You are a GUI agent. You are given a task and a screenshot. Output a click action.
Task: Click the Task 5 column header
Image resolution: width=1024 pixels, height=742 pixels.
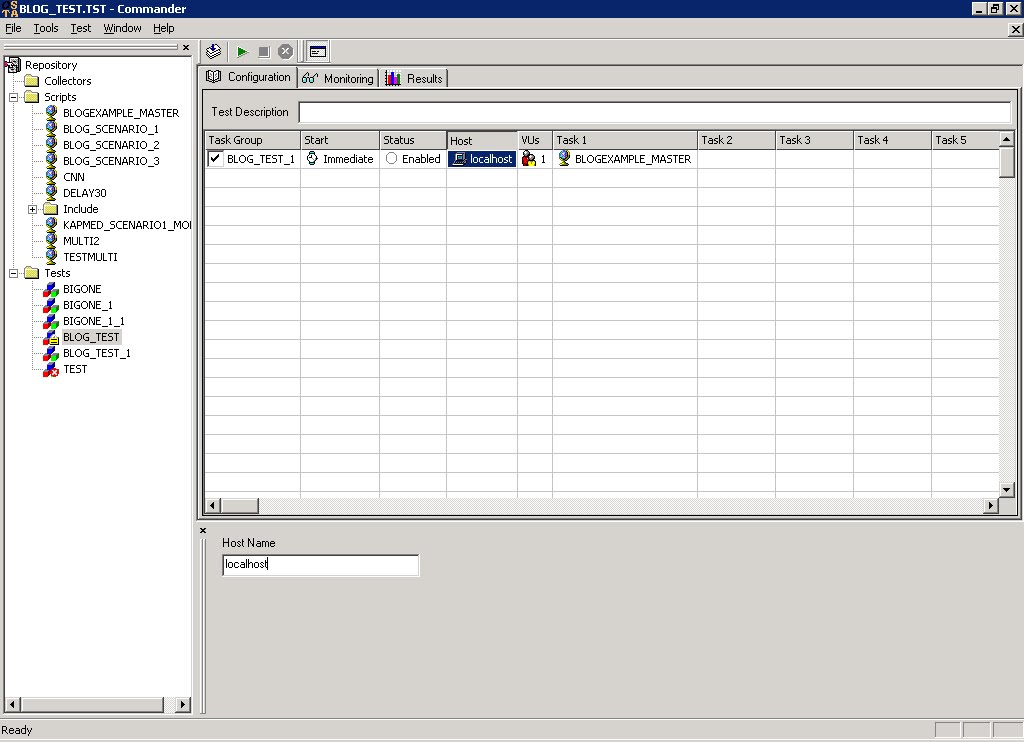tap(965, 140)
